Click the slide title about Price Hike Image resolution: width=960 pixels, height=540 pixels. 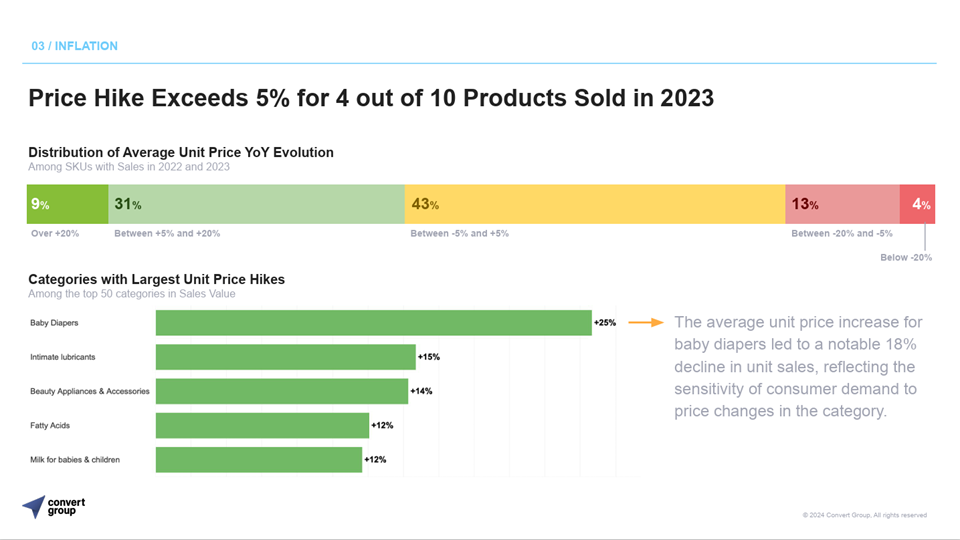pos(371,98)
